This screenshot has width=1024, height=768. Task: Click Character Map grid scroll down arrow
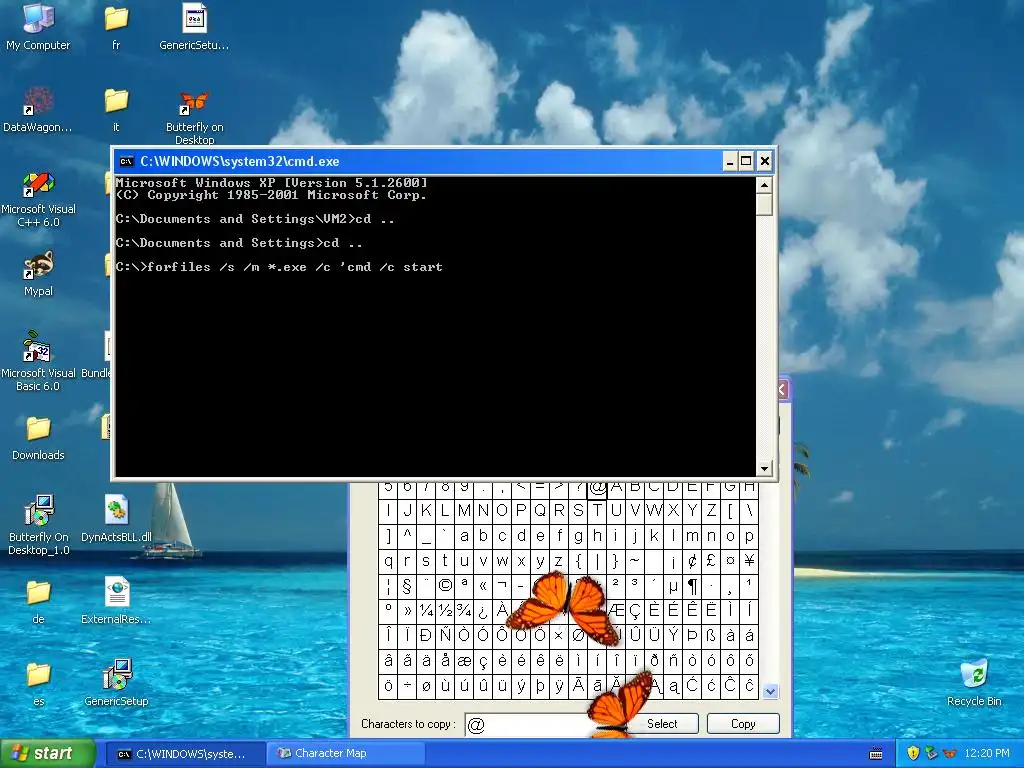coord(771,691)
